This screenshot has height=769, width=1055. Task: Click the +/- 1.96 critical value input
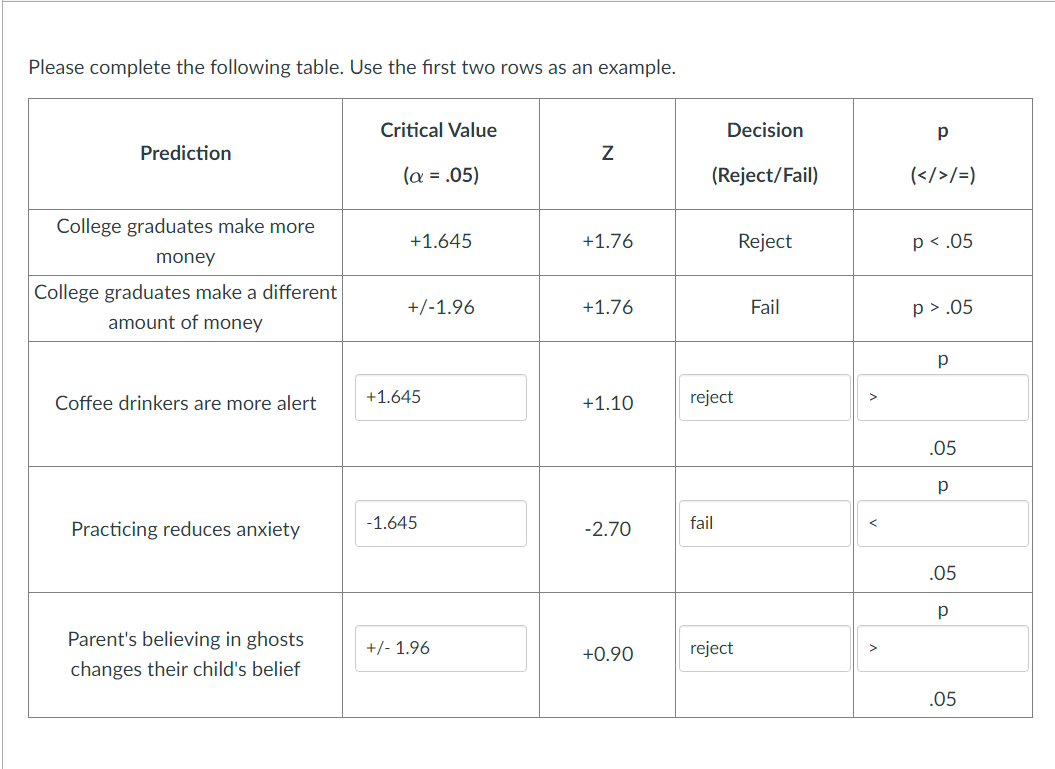[x=441, y=648]
